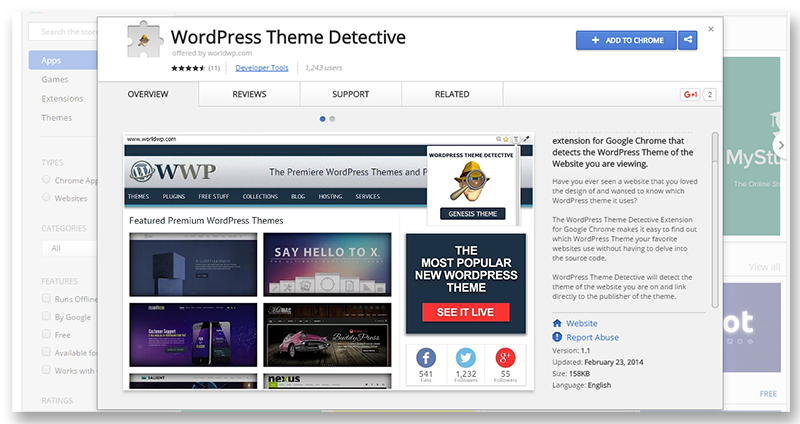Open the Developer Tools category link
Viewport: 800px width, 424px height.
[x=262, y=68]
